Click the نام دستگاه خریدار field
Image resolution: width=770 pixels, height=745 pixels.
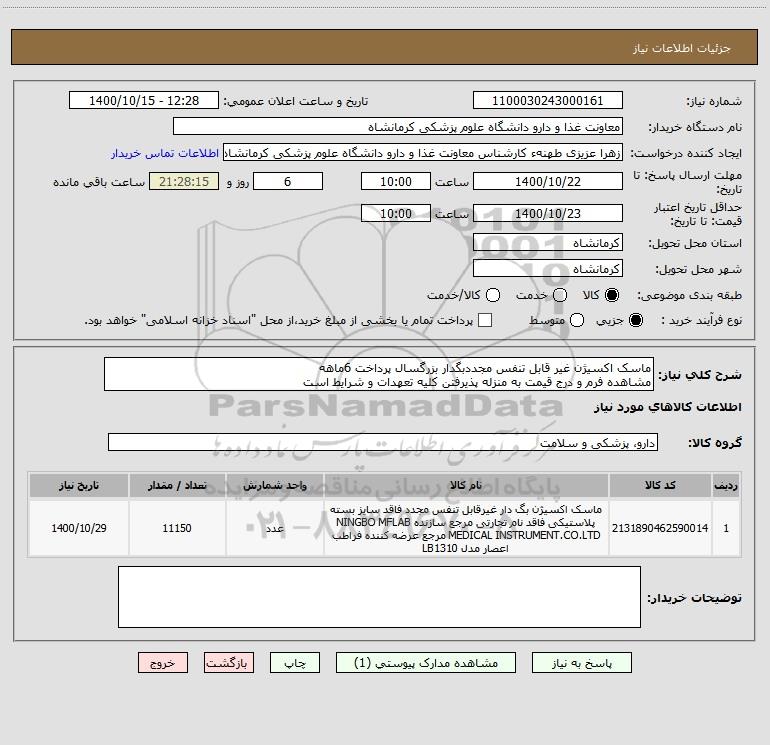[x=398, y=127]
